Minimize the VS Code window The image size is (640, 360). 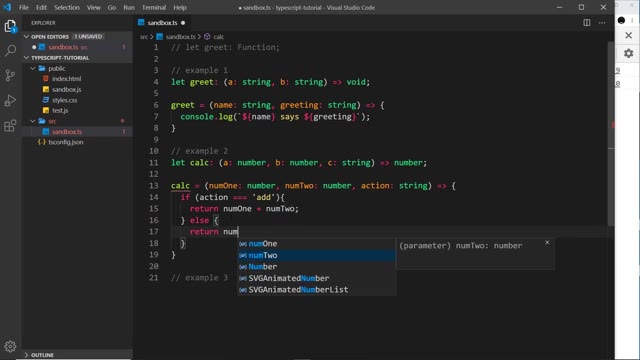pyautogui.click(x=559, y=7)
